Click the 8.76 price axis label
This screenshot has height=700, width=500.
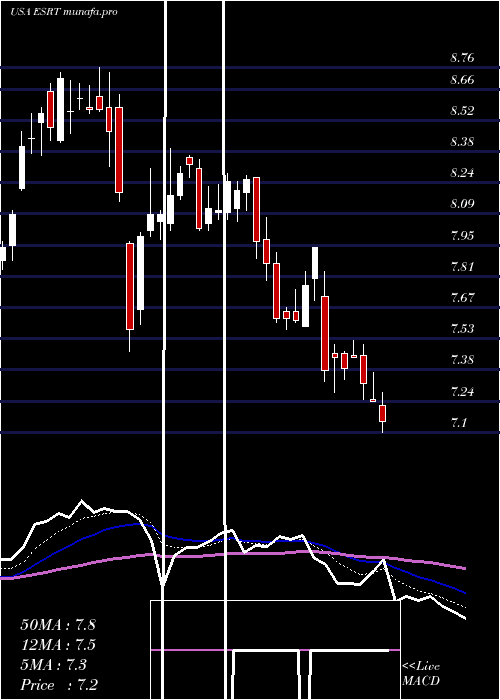point(462,58)
